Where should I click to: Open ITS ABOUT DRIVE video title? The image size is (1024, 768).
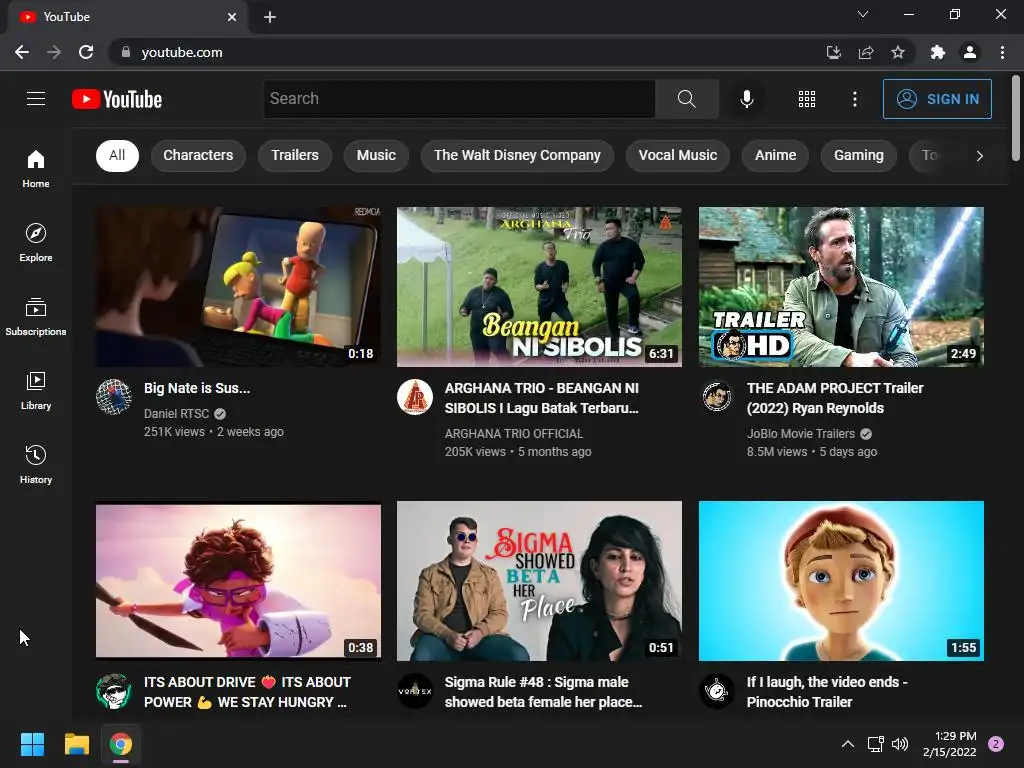pyautogui.click(x=247, y=692)
